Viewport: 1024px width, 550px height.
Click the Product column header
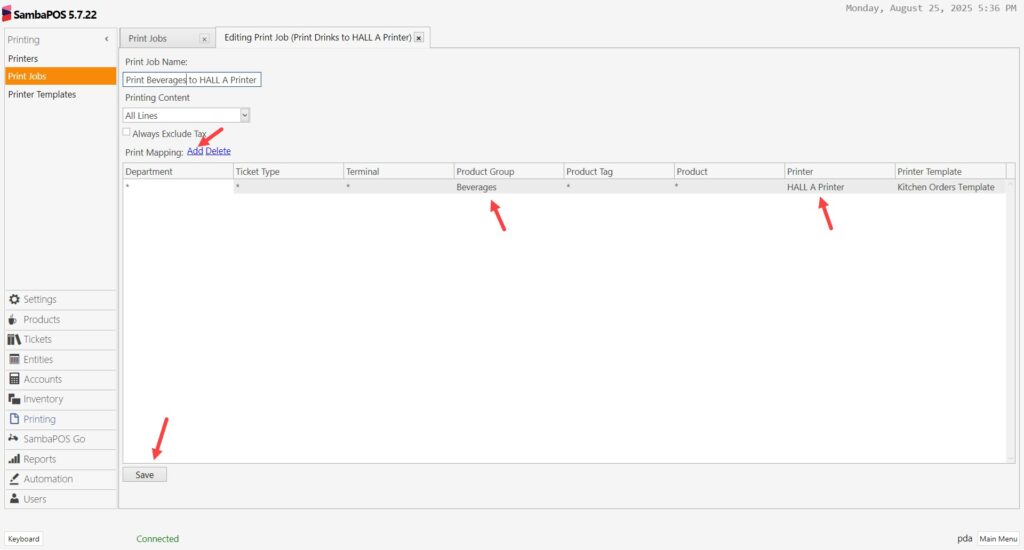pyautogui.click(x=729, y=172)
